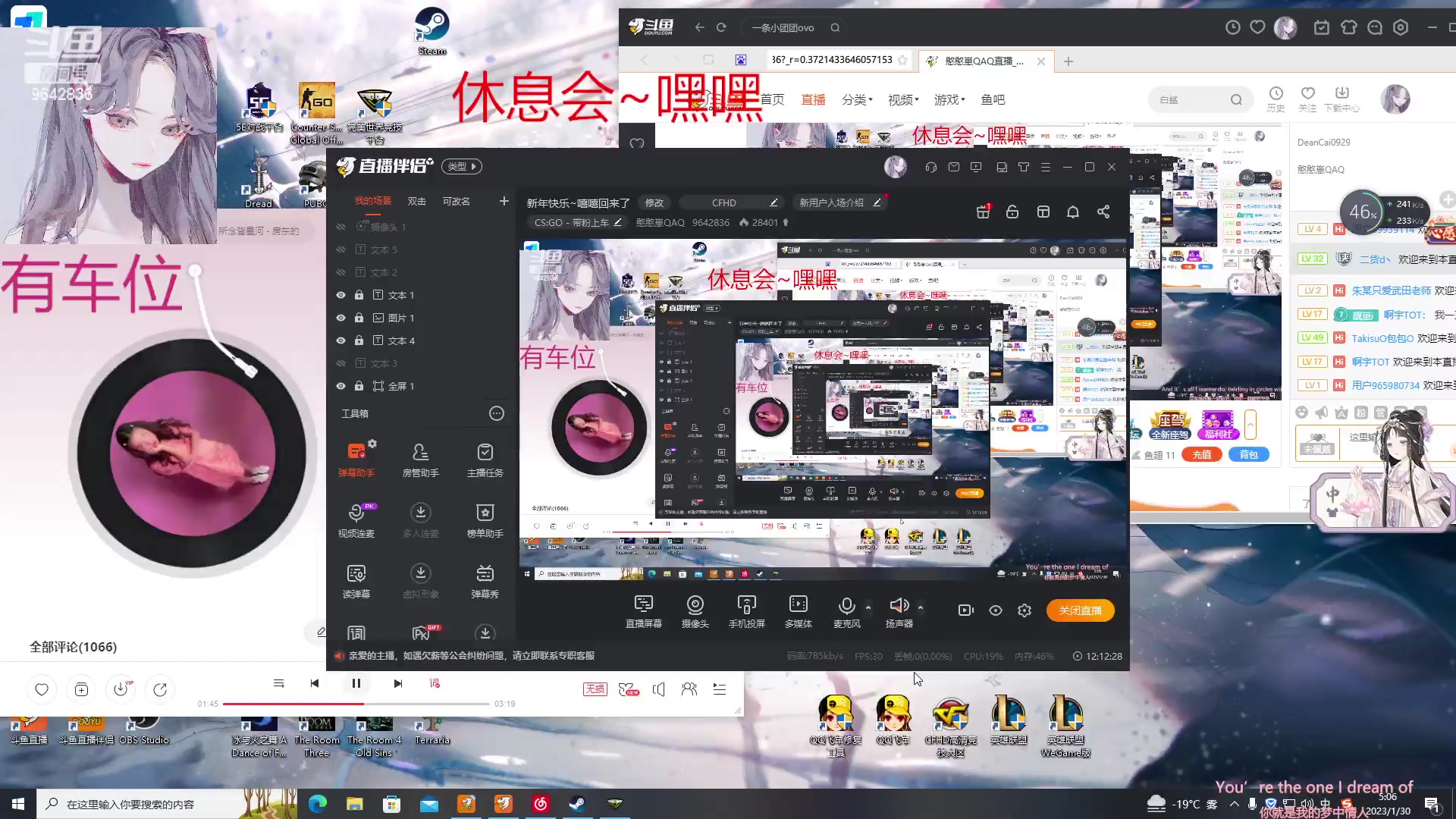Open the mail icon in 直播伴侣 title bar

point(954,167)
